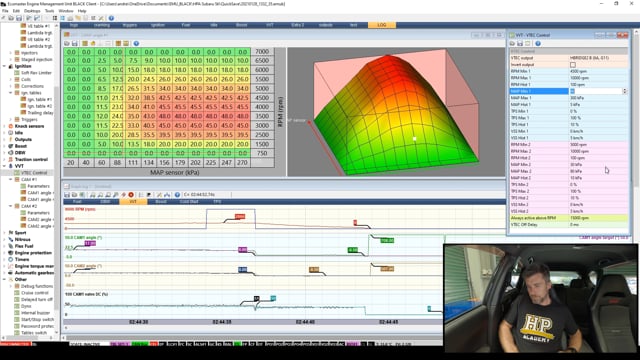Select the Cold Start tab in the graph log

[x=189, y=202]
